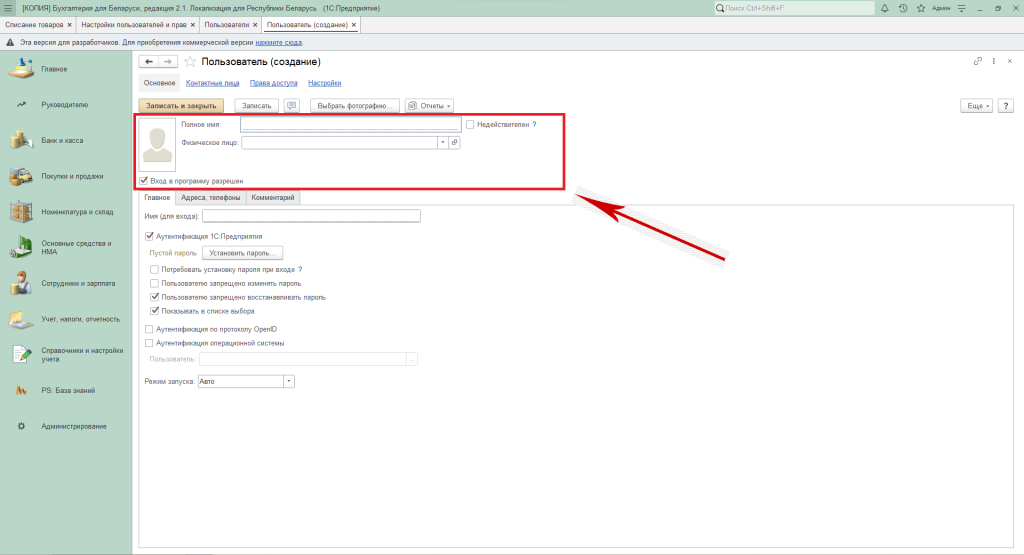
Task: Tick the Недействителен checkbox
Action: (x=470, y=124)
